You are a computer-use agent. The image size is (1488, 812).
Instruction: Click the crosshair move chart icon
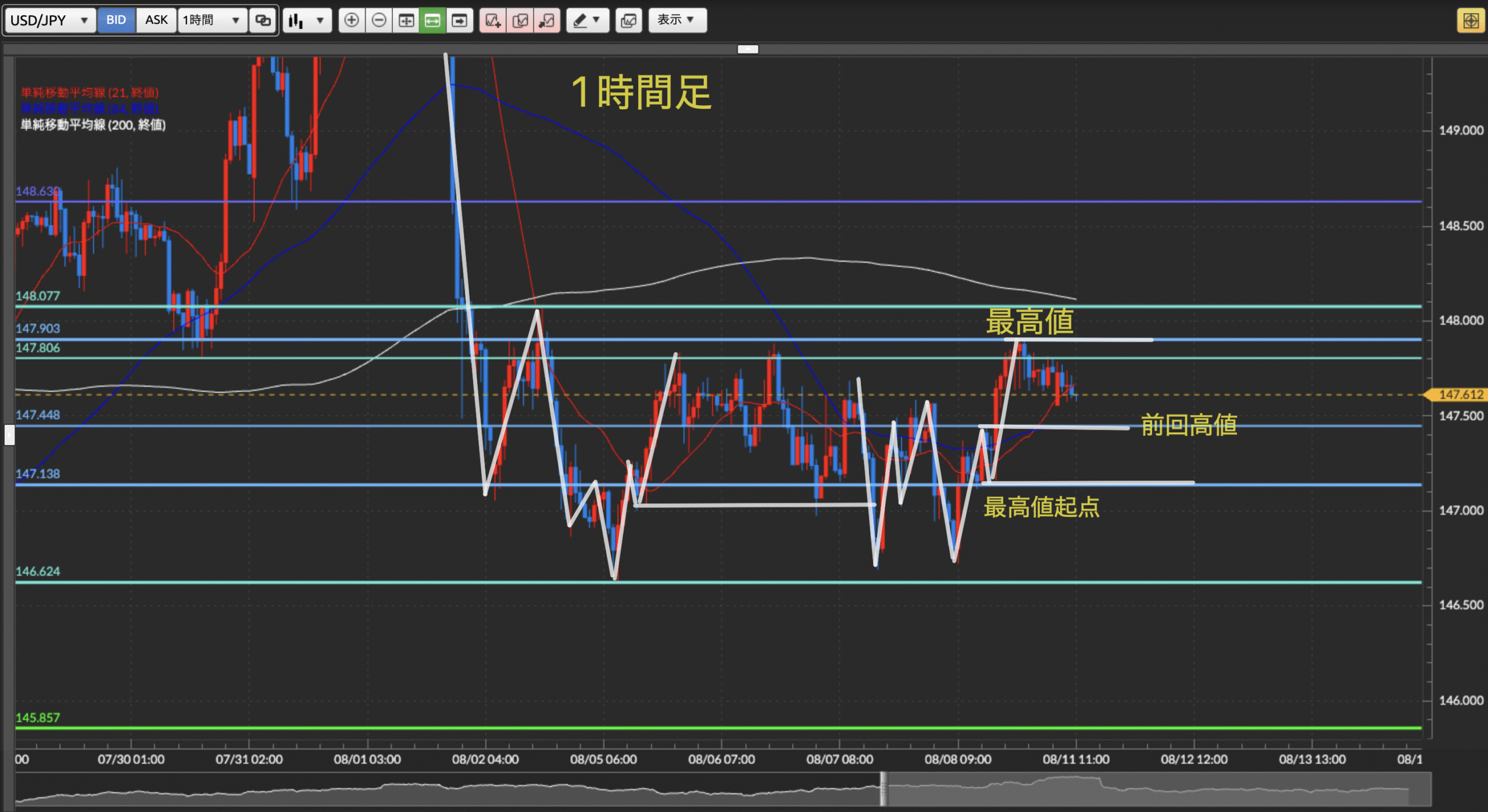(x=406, y=20)
